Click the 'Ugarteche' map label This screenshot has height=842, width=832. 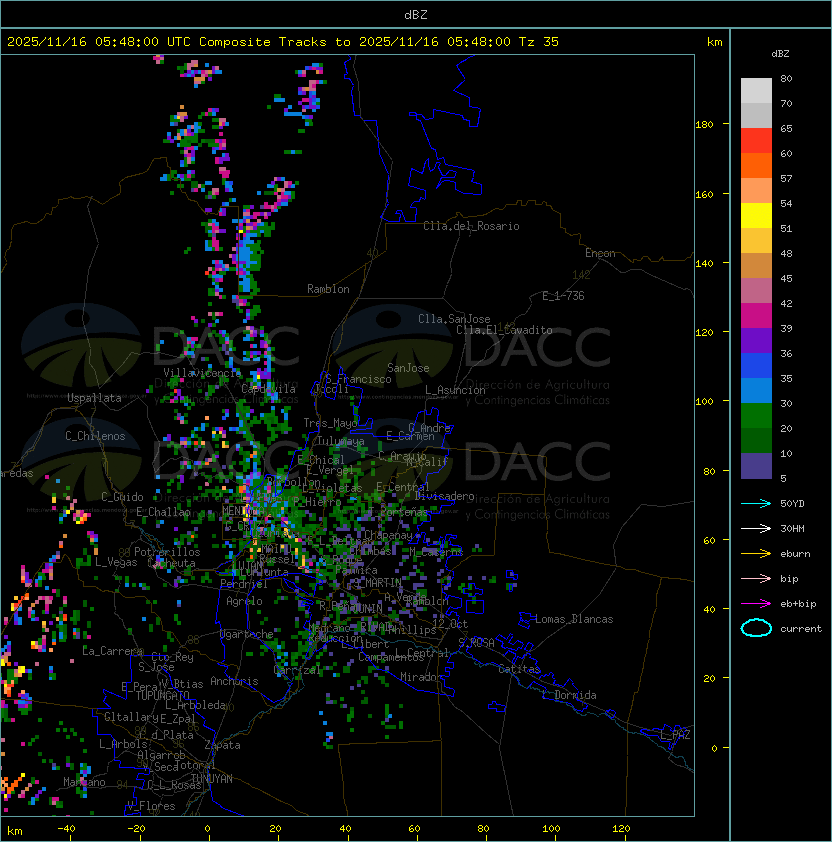(247, 634)
